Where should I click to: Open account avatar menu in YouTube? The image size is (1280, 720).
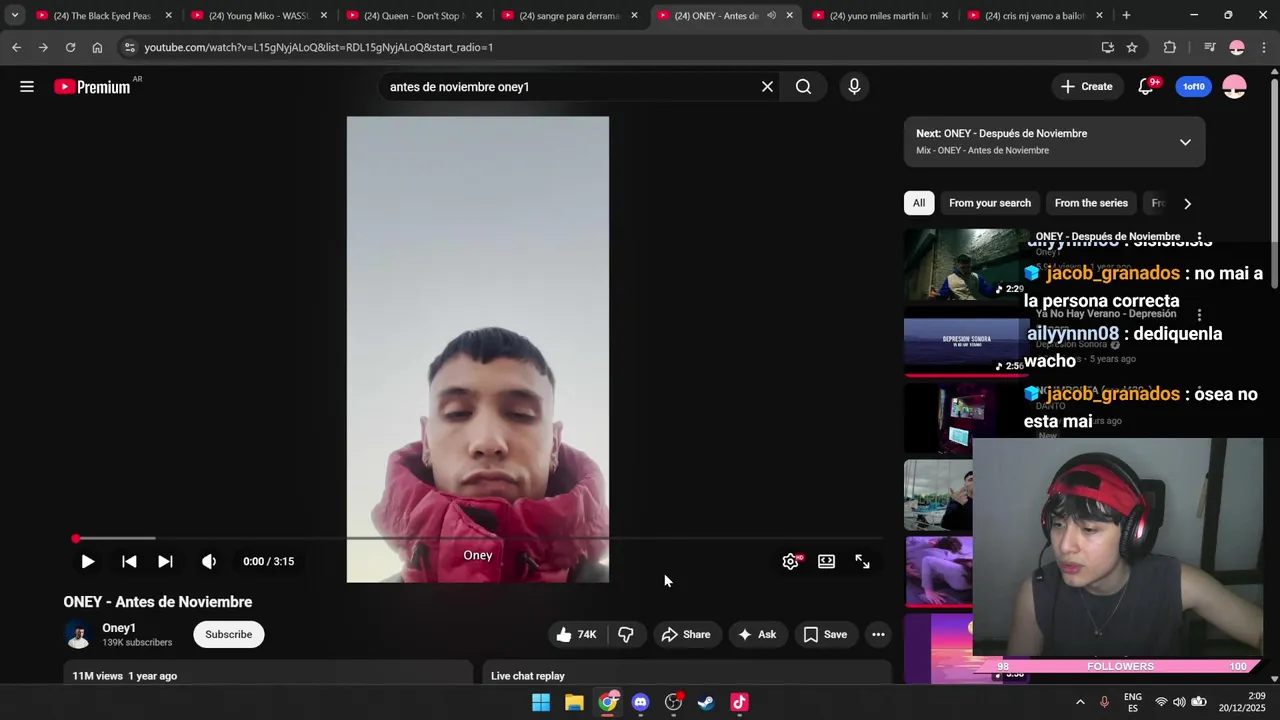click(1234, 87)
